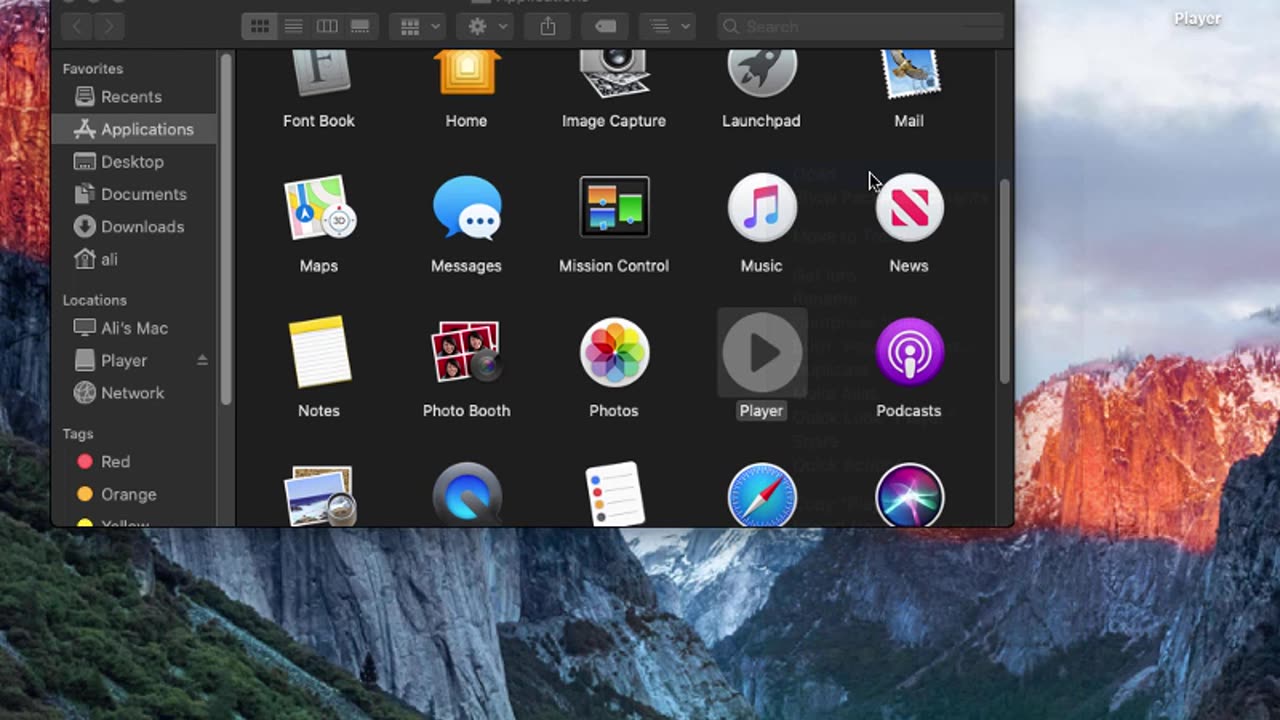Click the Edit Tags toolbar button
Viewport: 1280px width, 720px height.
coord(606,27)
